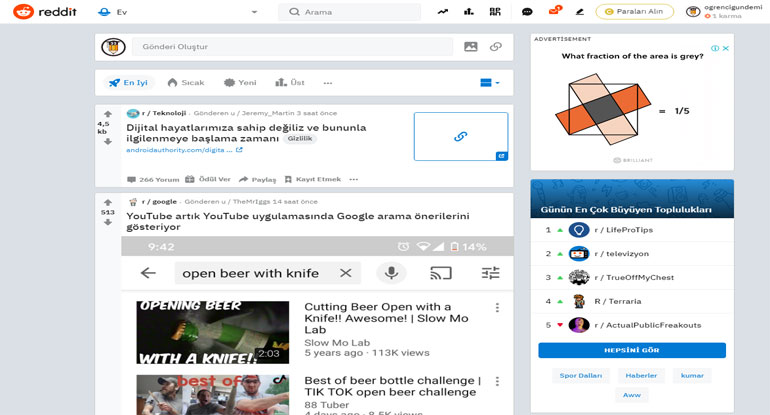Open the card view layout dropdown
This screenshot has height=415, width=770.
[489, 83]
